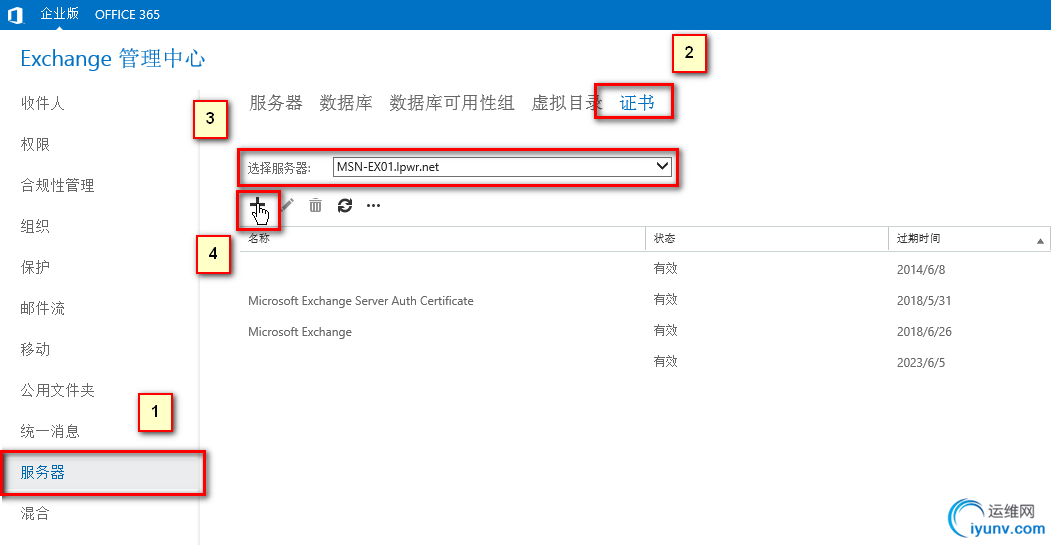This screenshot has width=1051, height=545.
Task: Click the add new certificate plus icon
Action: pyautogui.click(x=257, y=205)
